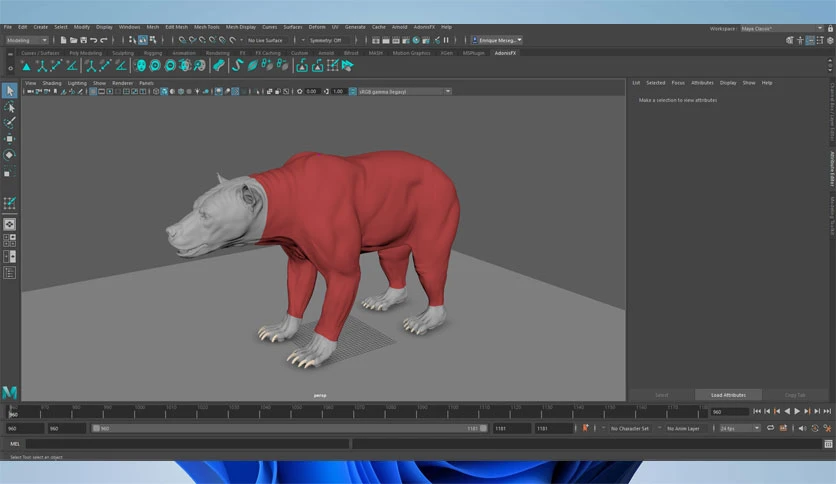
Task: Click the Load Attributes button
Action: [728, 395]
